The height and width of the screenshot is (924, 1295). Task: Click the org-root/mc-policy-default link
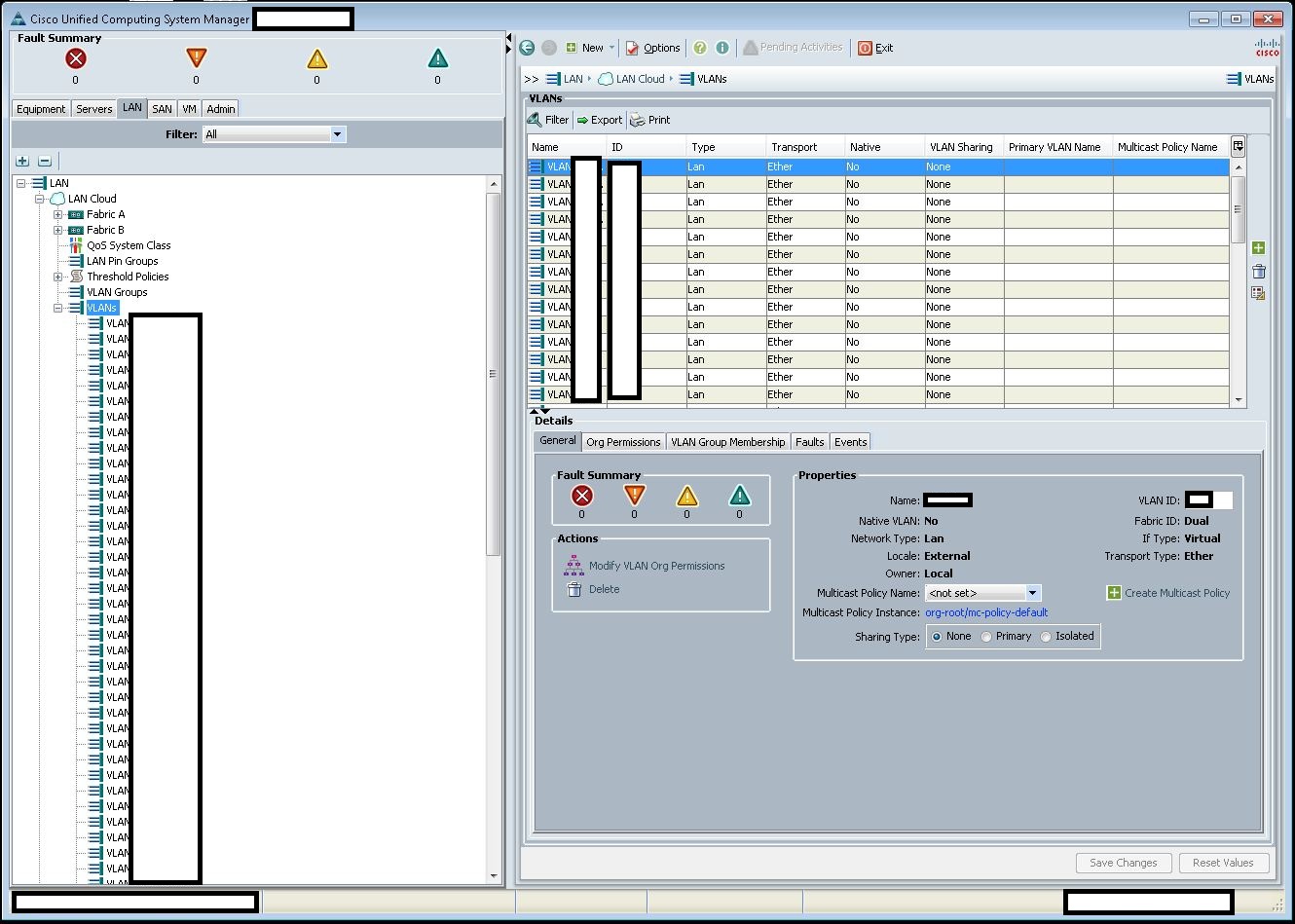(x=985, y=612)
